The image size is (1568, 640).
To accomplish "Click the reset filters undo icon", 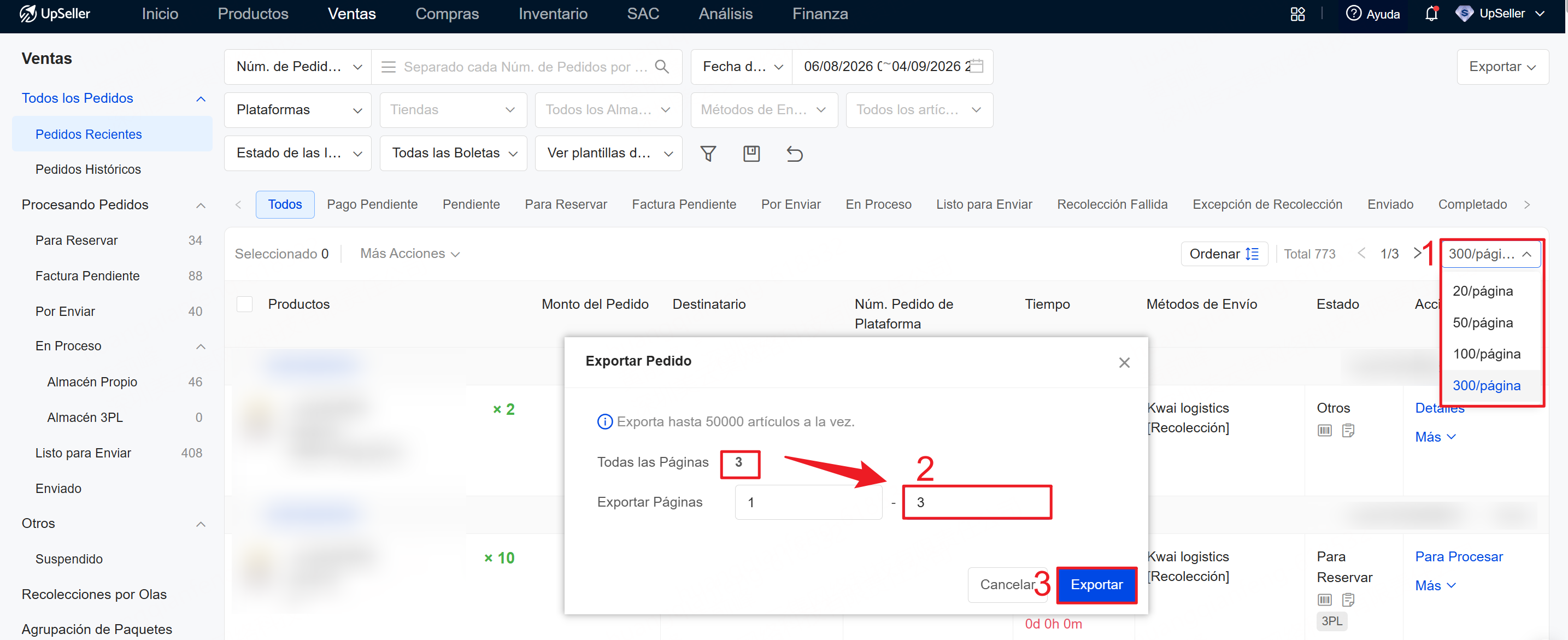I will [x=794, y=154].
